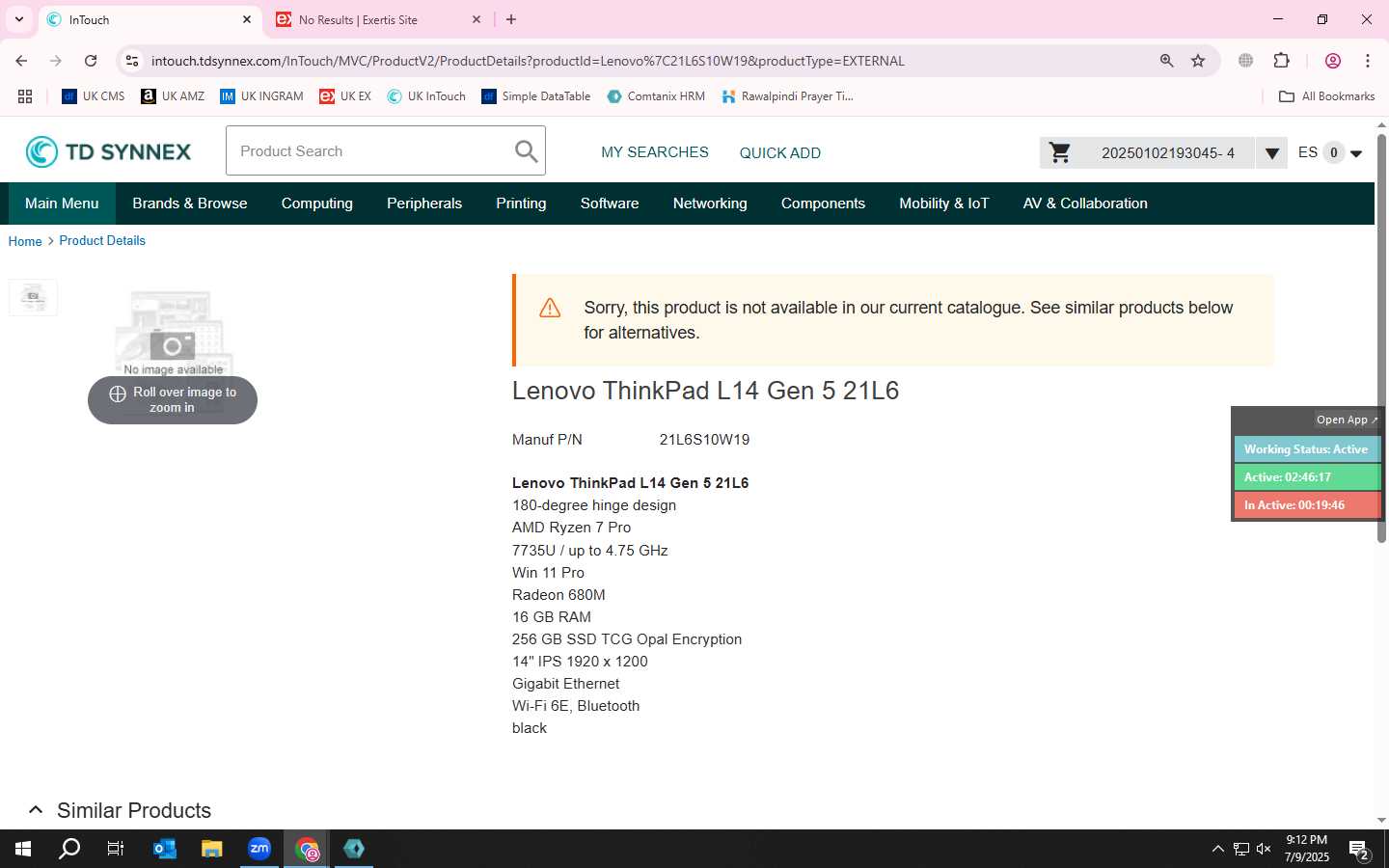Image resolution: width=1389 pixels, height=868 pixels.
Task: Open the Networking menu
Action: tap(710, 203)
